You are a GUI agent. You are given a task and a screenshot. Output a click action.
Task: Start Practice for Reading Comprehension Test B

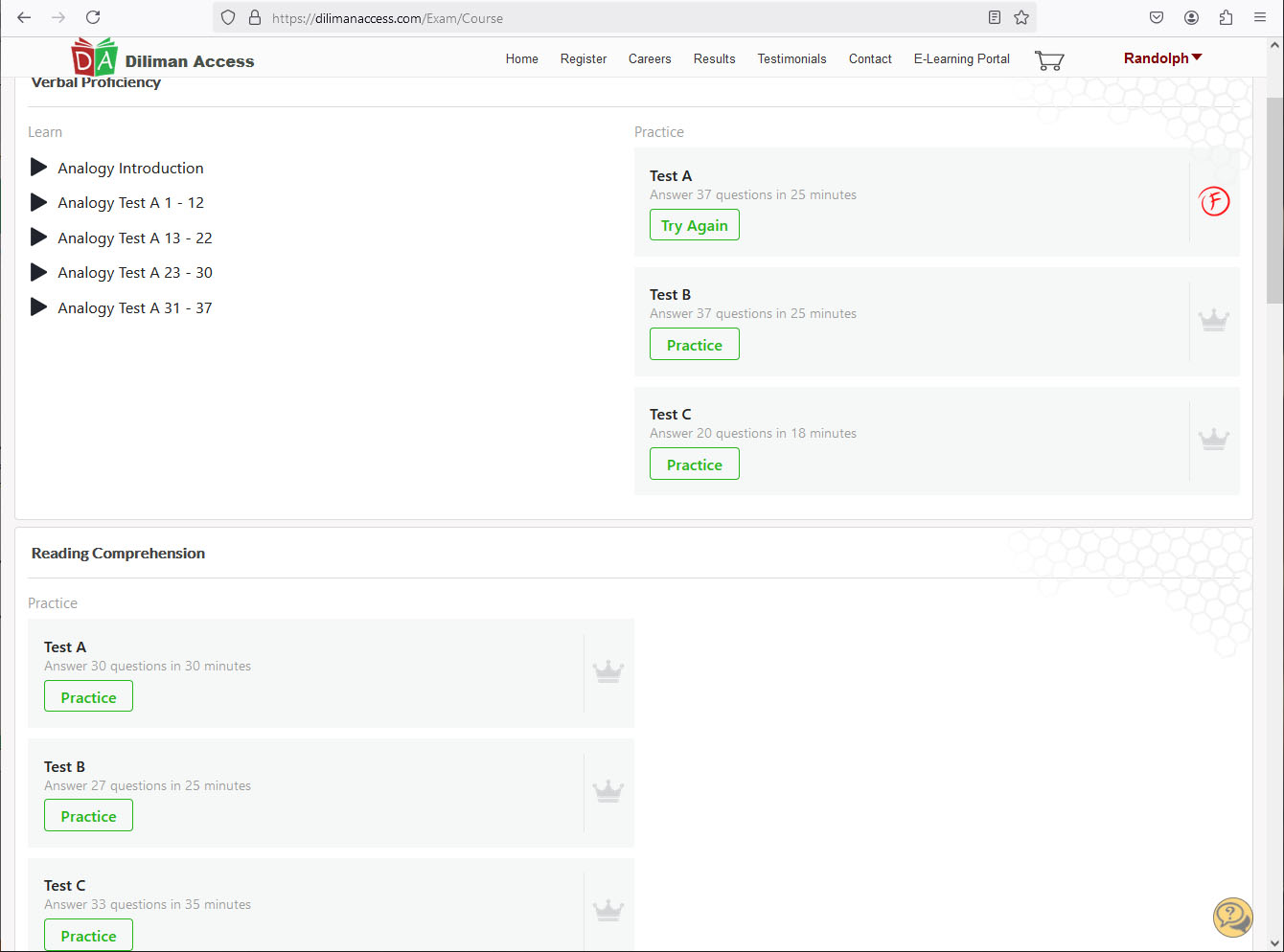[x=88, y=816]
